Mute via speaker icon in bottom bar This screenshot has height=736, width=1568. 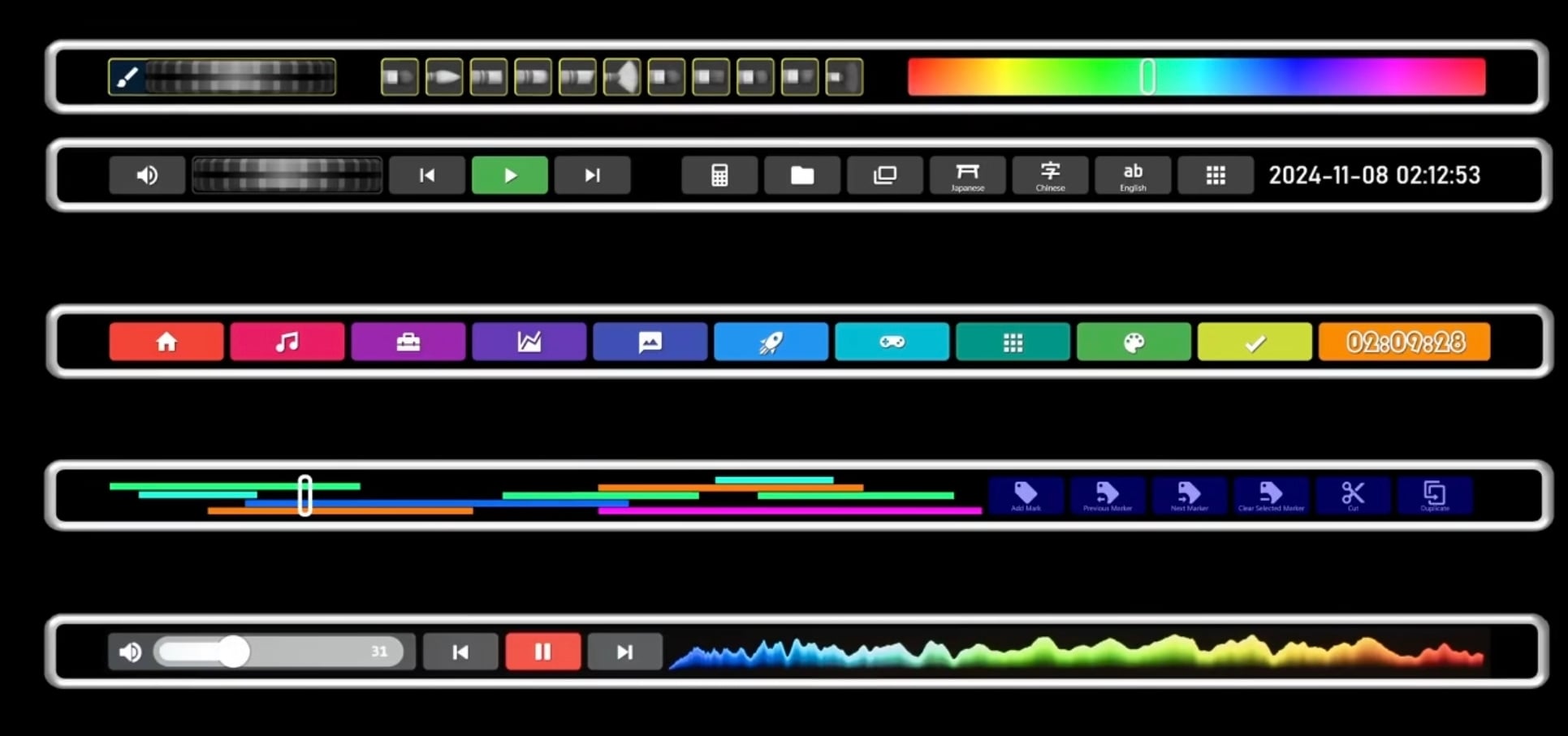click(x=130, y=652)
